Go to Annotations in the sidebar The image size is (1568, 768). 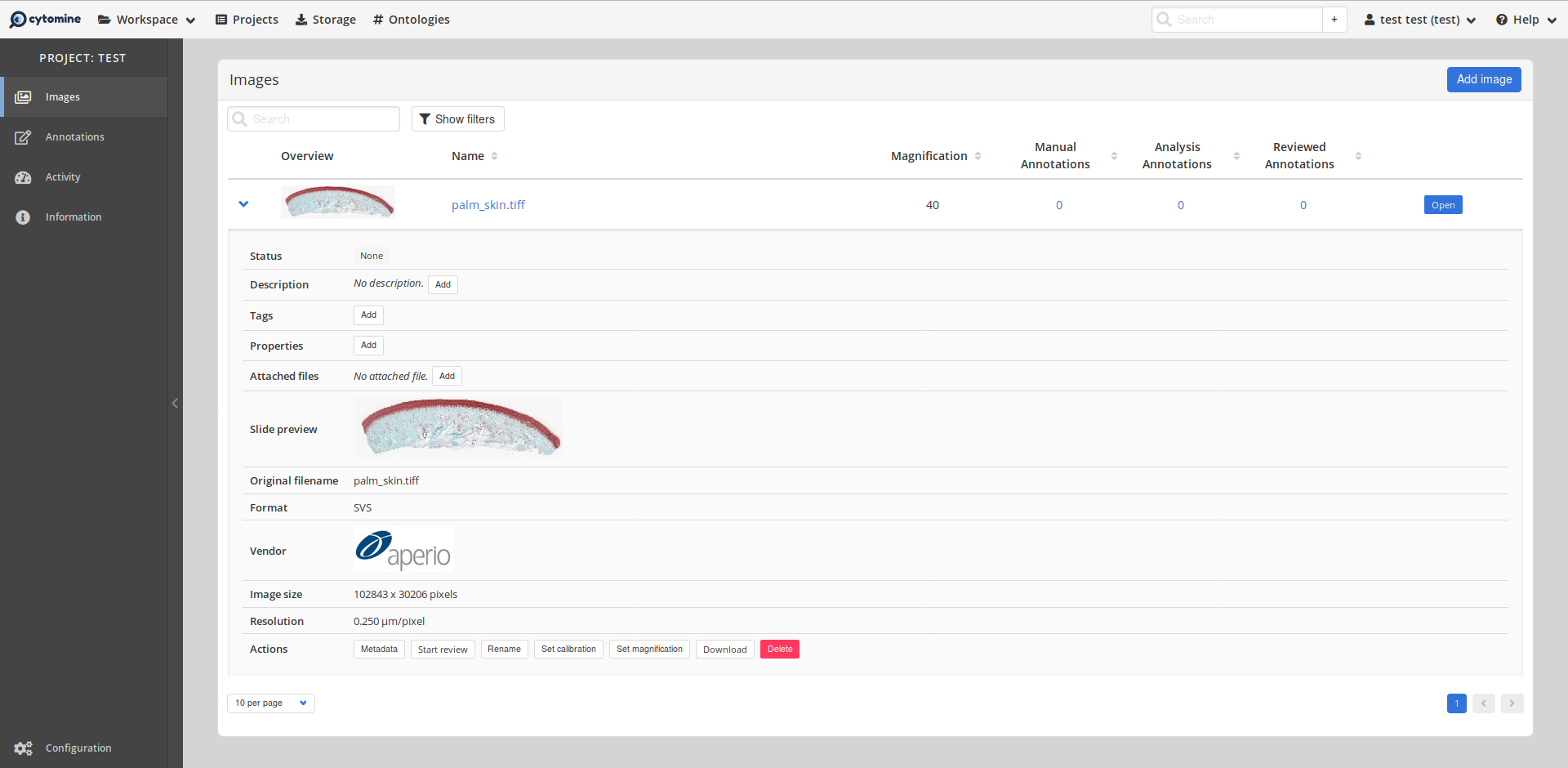point(74,137)
